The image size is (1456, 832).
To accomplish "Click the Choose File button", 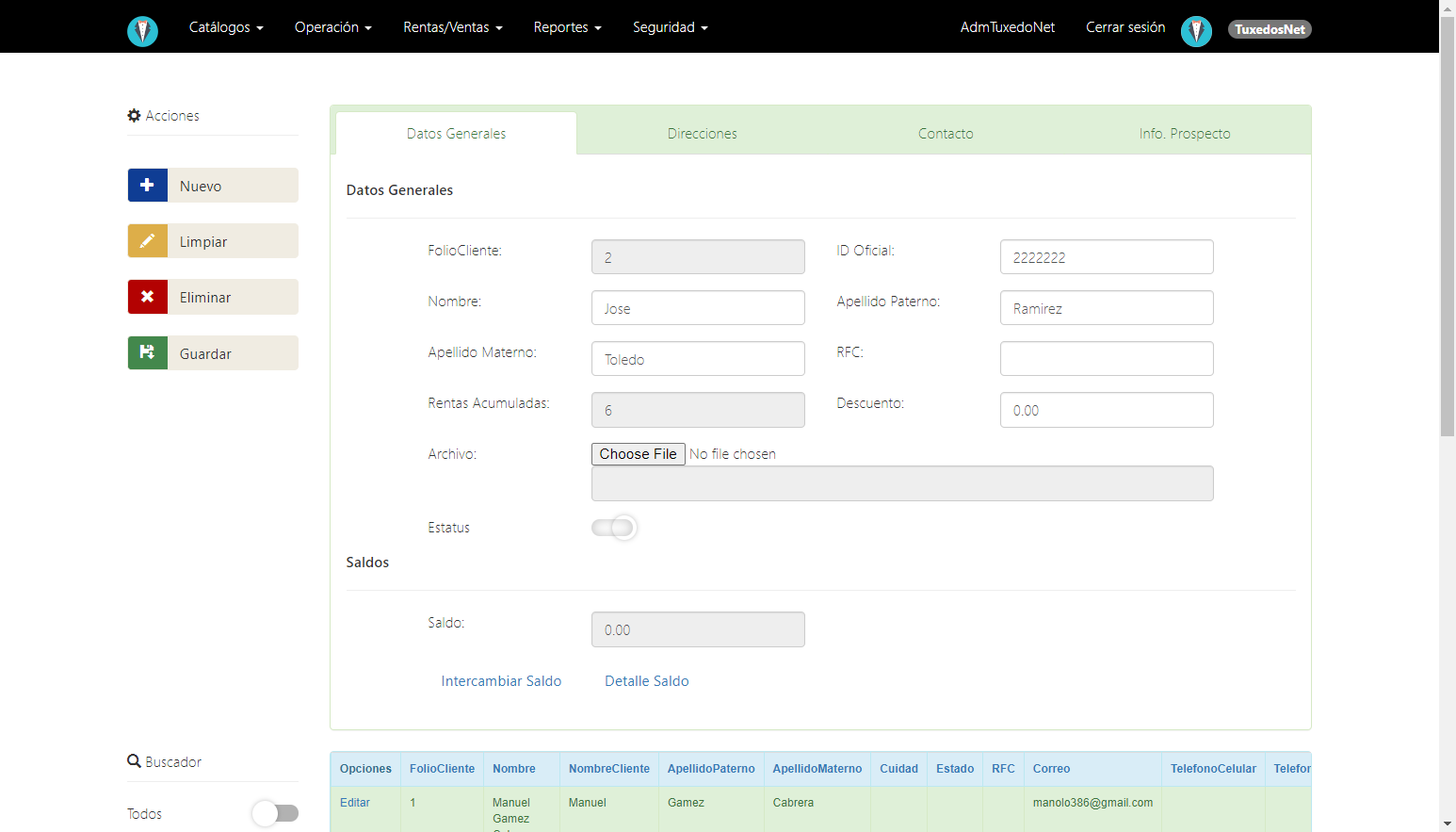I will point(639,454).
